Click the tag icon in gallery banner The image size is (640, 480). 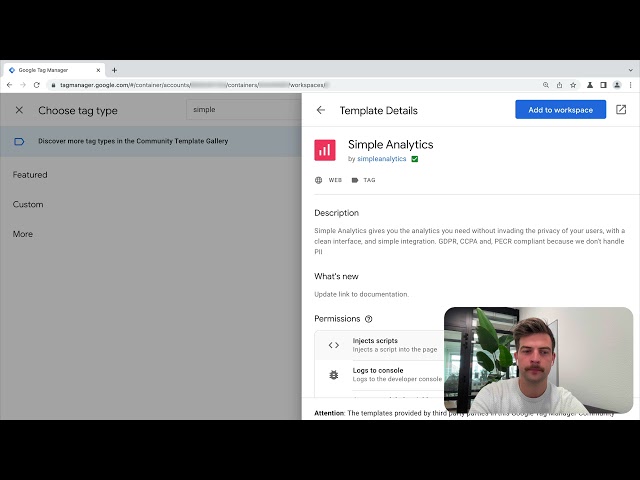[19, 142]
